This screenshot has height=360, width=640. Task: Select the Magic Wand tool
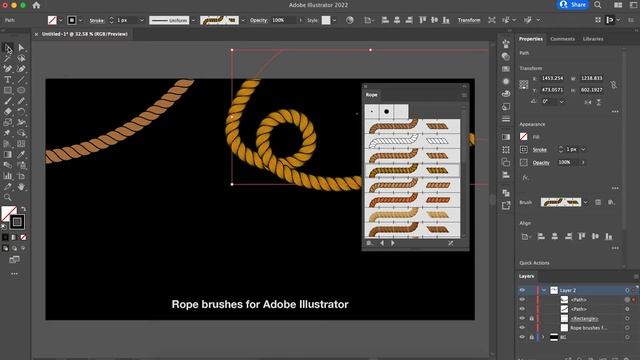(x=7, y=58)
